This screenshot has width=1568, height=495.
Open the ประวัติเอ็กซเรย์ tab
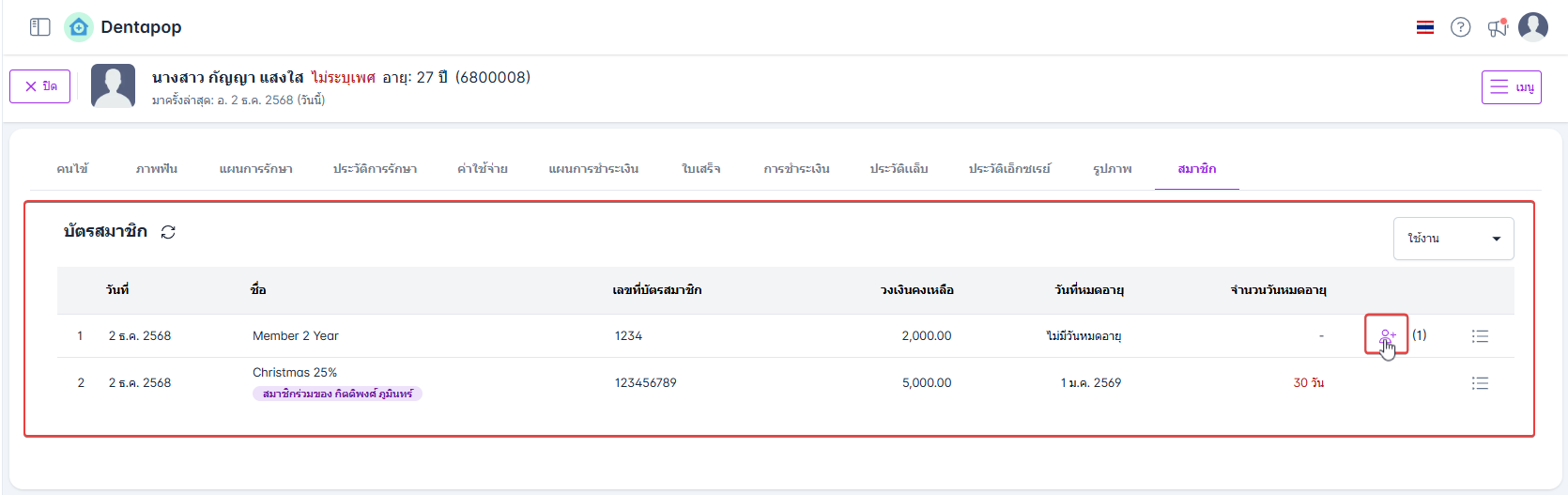pos(1009,169)
